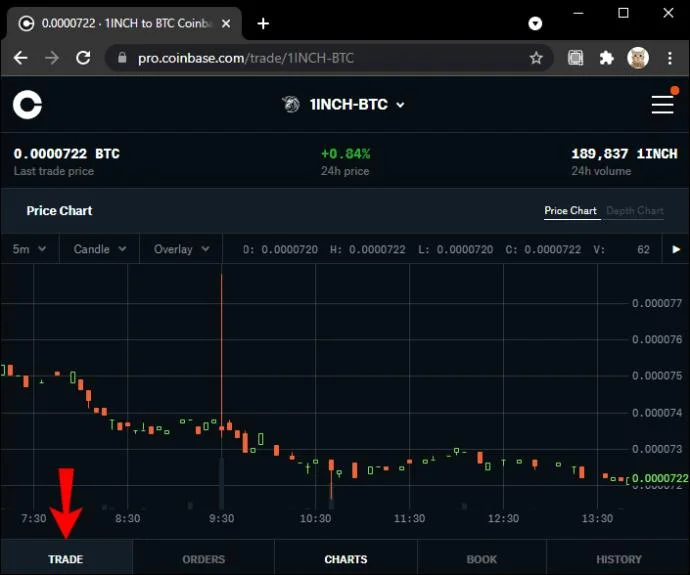This screenshot has width=690, height=575.
Task: Open Chrome's three-dot menu
Action: [670, 58]
